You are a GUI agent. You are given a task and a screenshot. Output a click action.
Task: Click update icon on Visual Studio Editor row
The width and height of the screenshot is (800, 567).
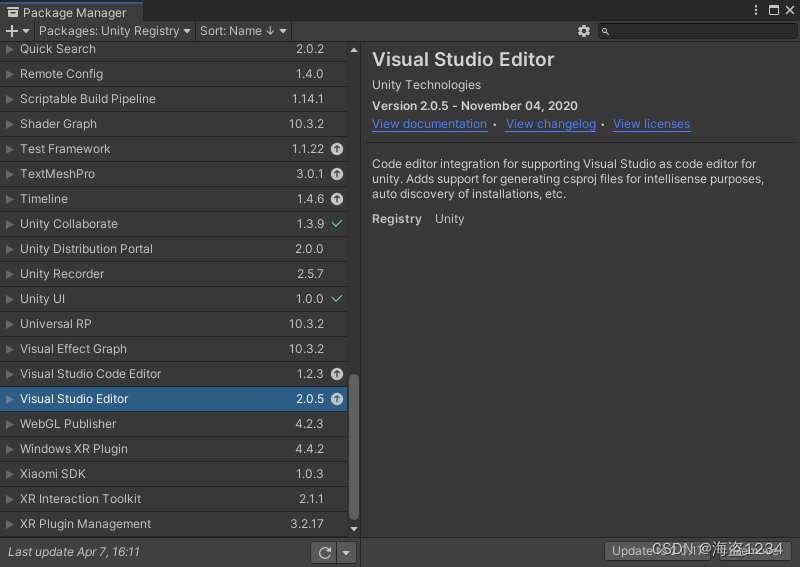pyautogui.click(x=337, y=399)
